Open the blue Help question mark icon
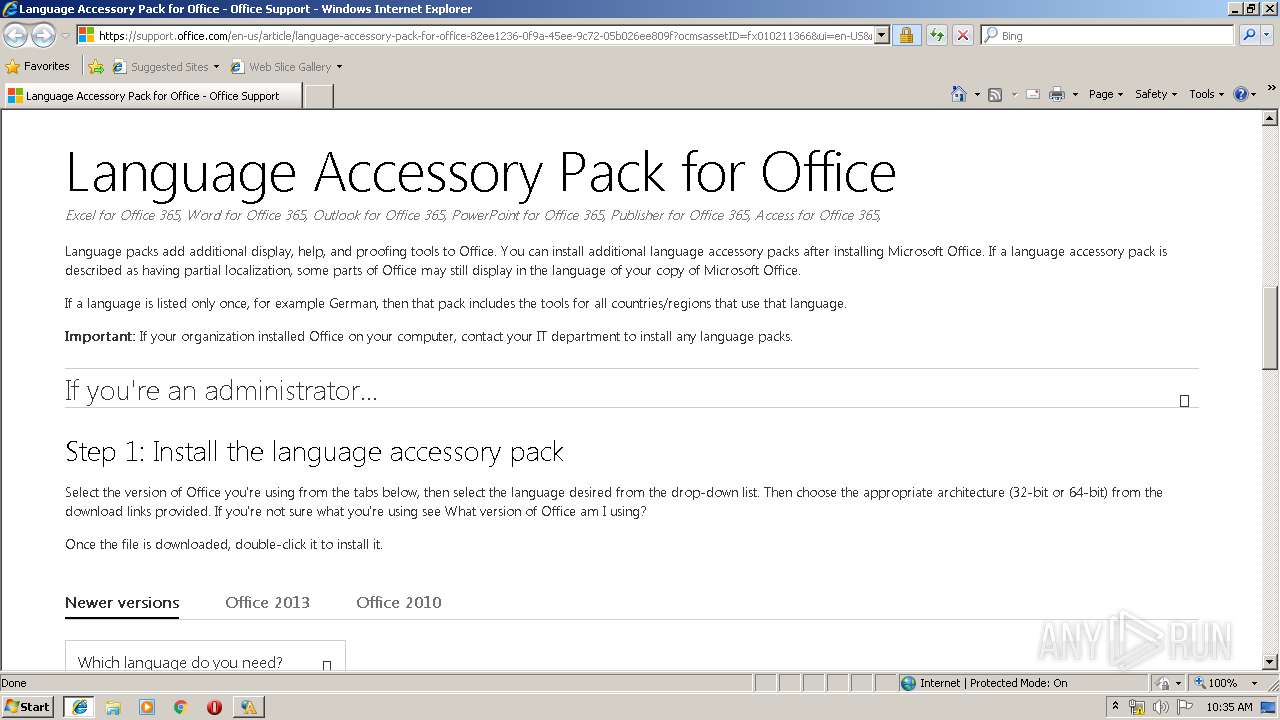Image resolution: width=1280 pixels, height=720 pixels. point(1241,94)
